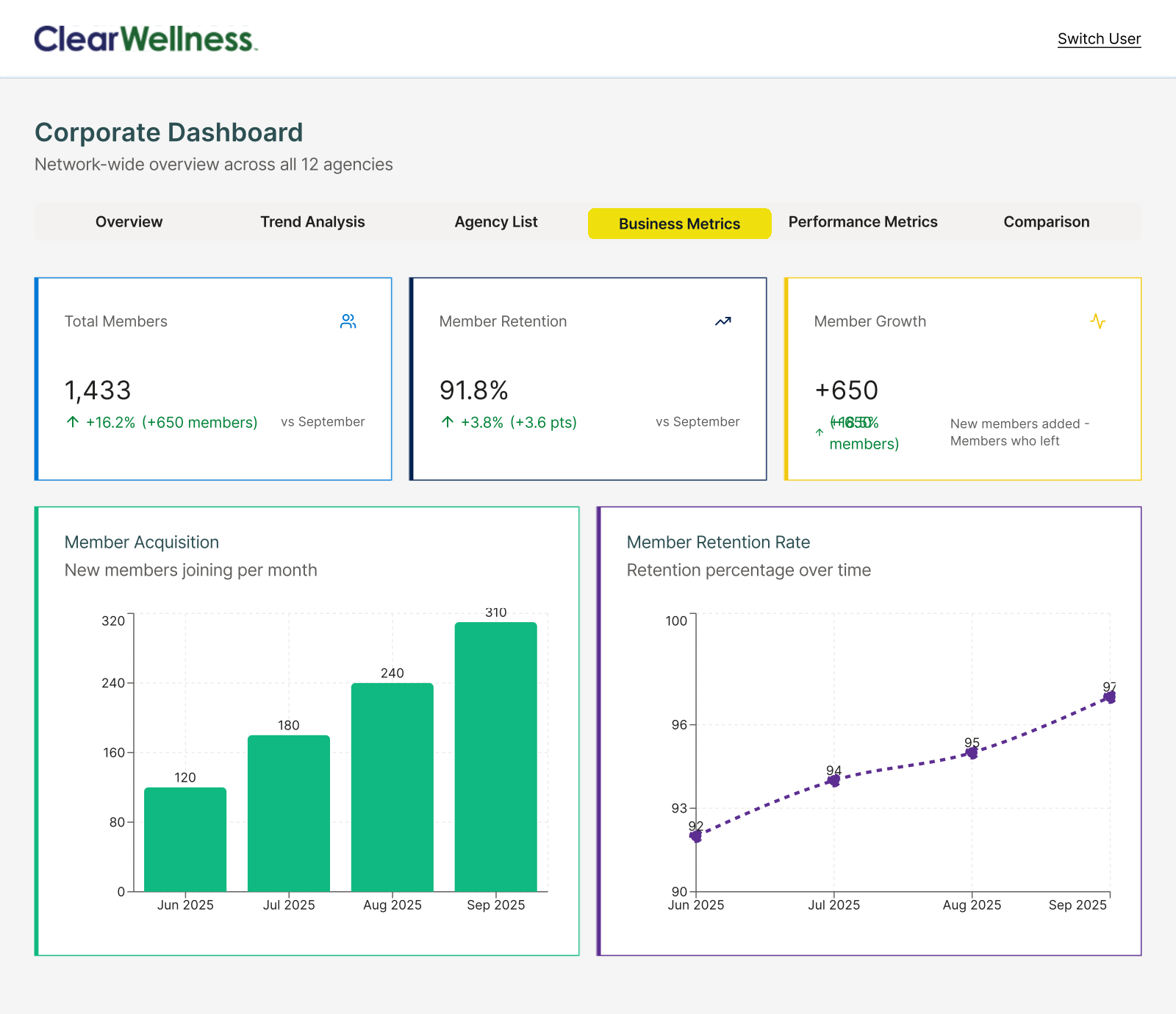1176x1014 pixels.
Task: Select the highlighted Business Metrics tab
Action: coord(680,224)
